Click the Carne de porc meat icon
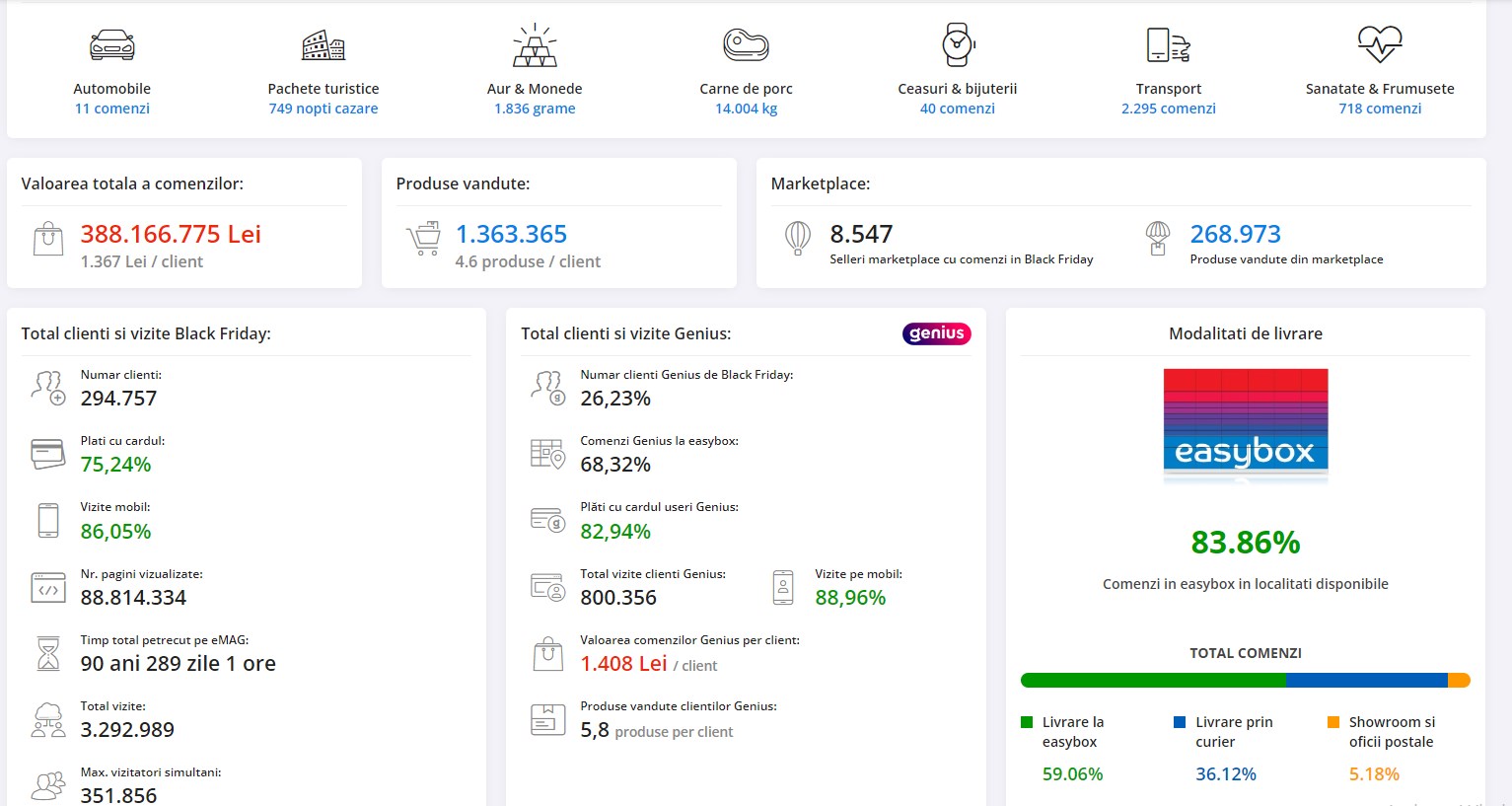 pyautogui.click(x=746, y=45)
